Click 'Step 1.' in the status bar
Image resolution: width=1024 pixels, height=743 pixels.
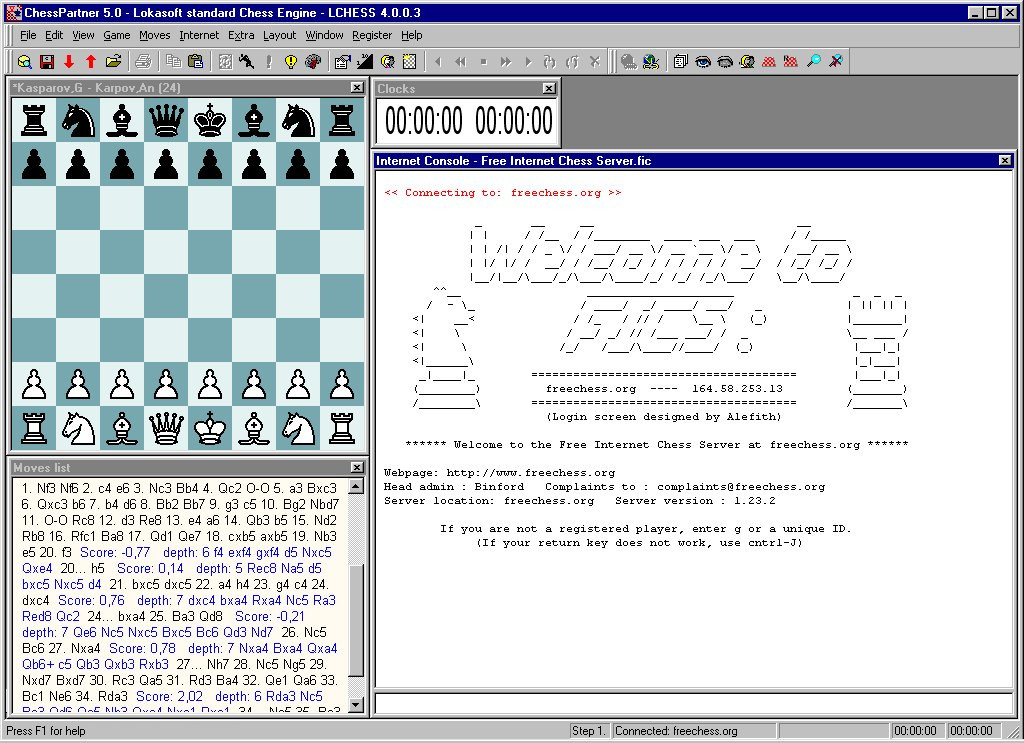[589, 731]
